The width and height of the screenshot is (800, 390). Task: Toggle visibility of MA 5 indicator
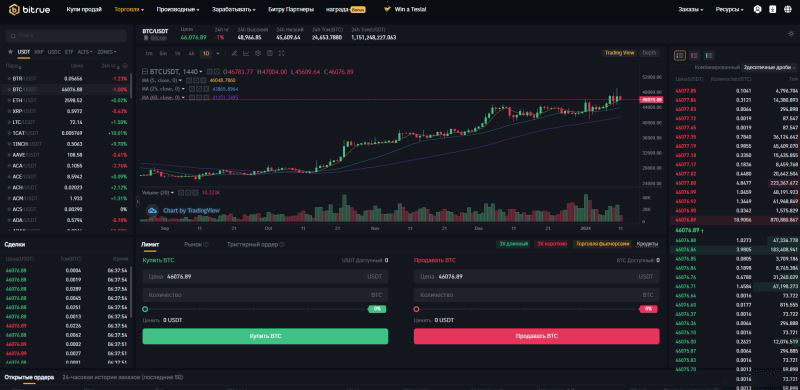click(188, 81)
